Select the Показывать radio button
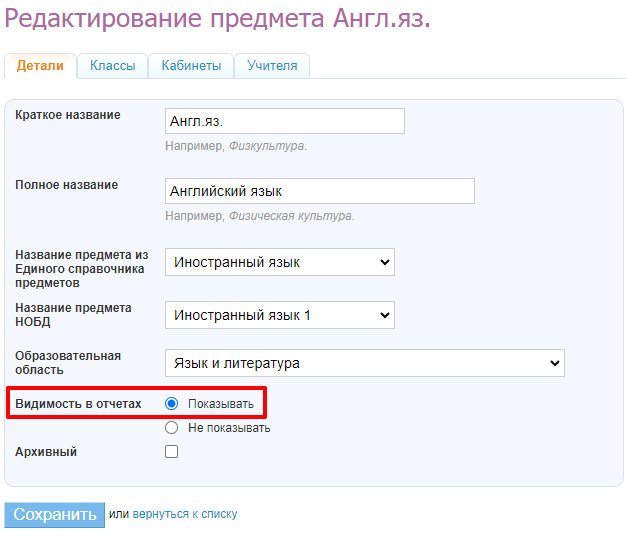The width and height of the screenshot is (627, 541). coord(172,404)
